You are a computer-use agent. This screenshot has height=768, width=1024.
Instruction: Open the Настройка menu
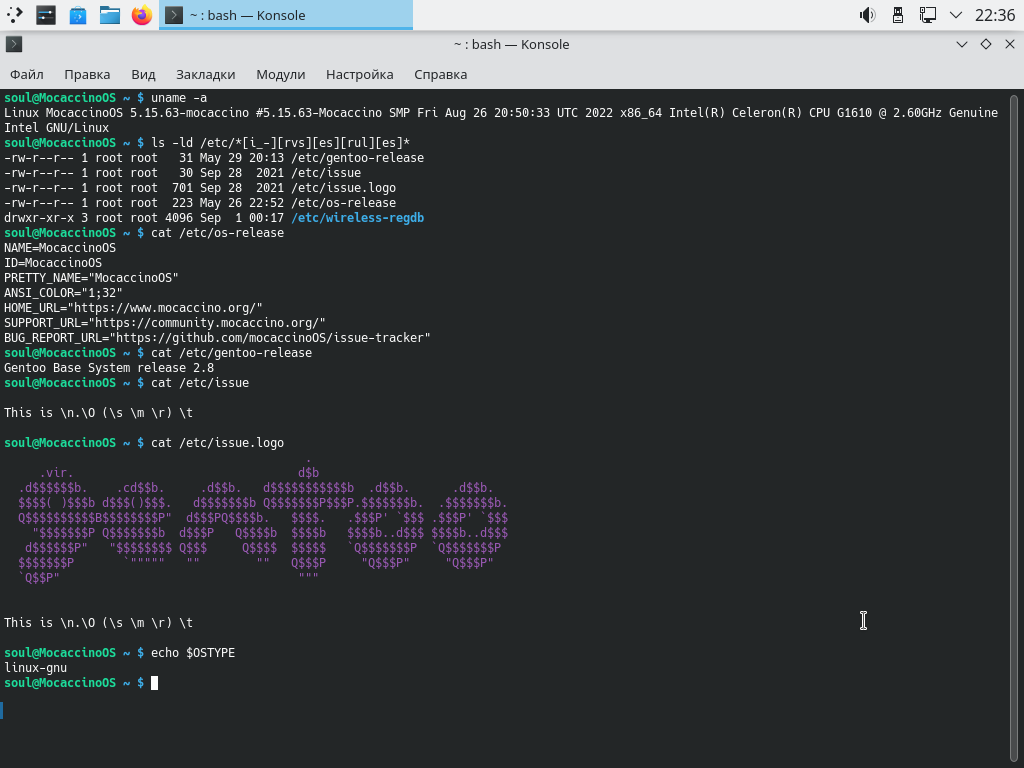tap(360, 74)
